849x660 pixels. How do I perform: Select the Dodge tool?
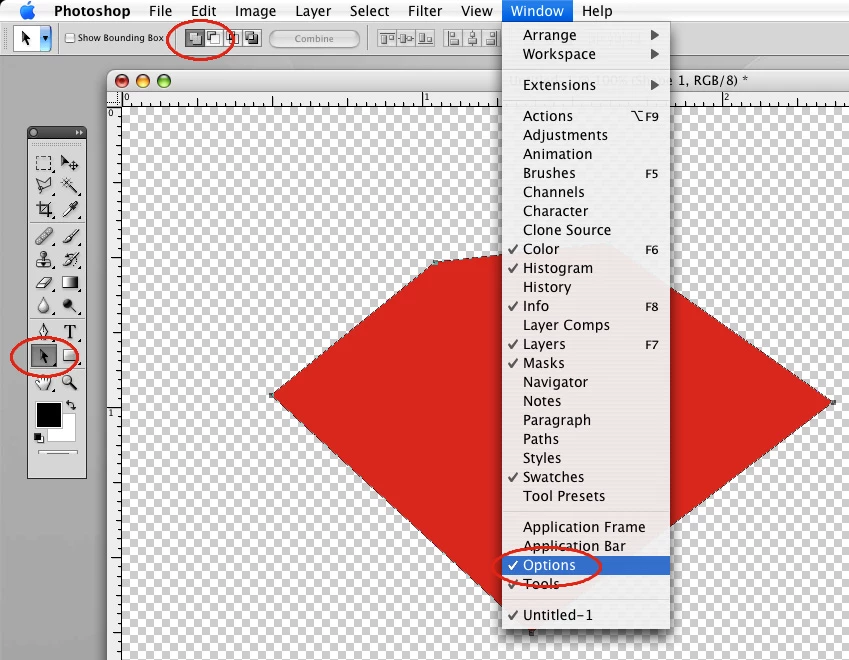[x=69, y=306]
